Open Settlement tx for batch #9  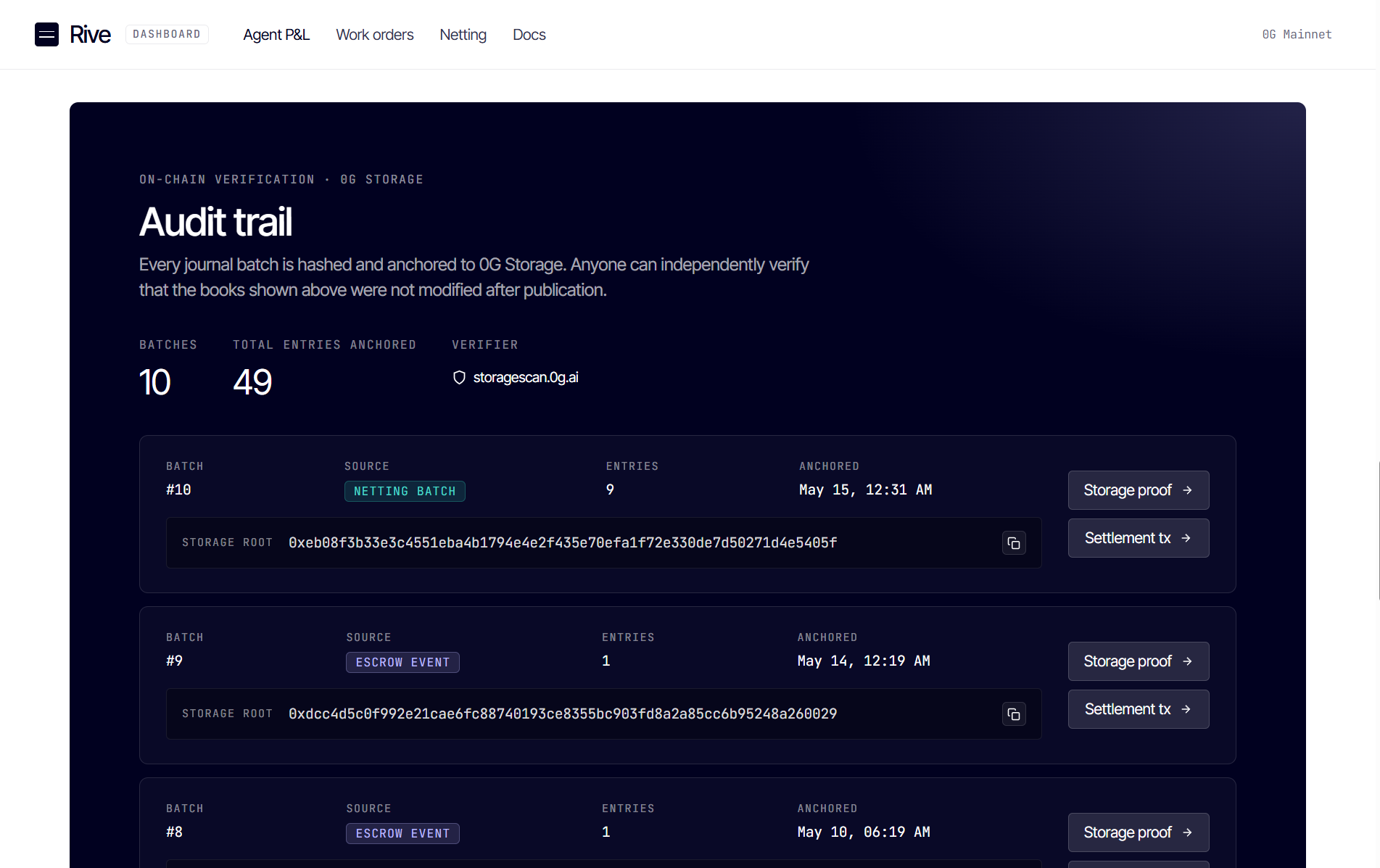pyautogui.click(x=1139, y=709)
